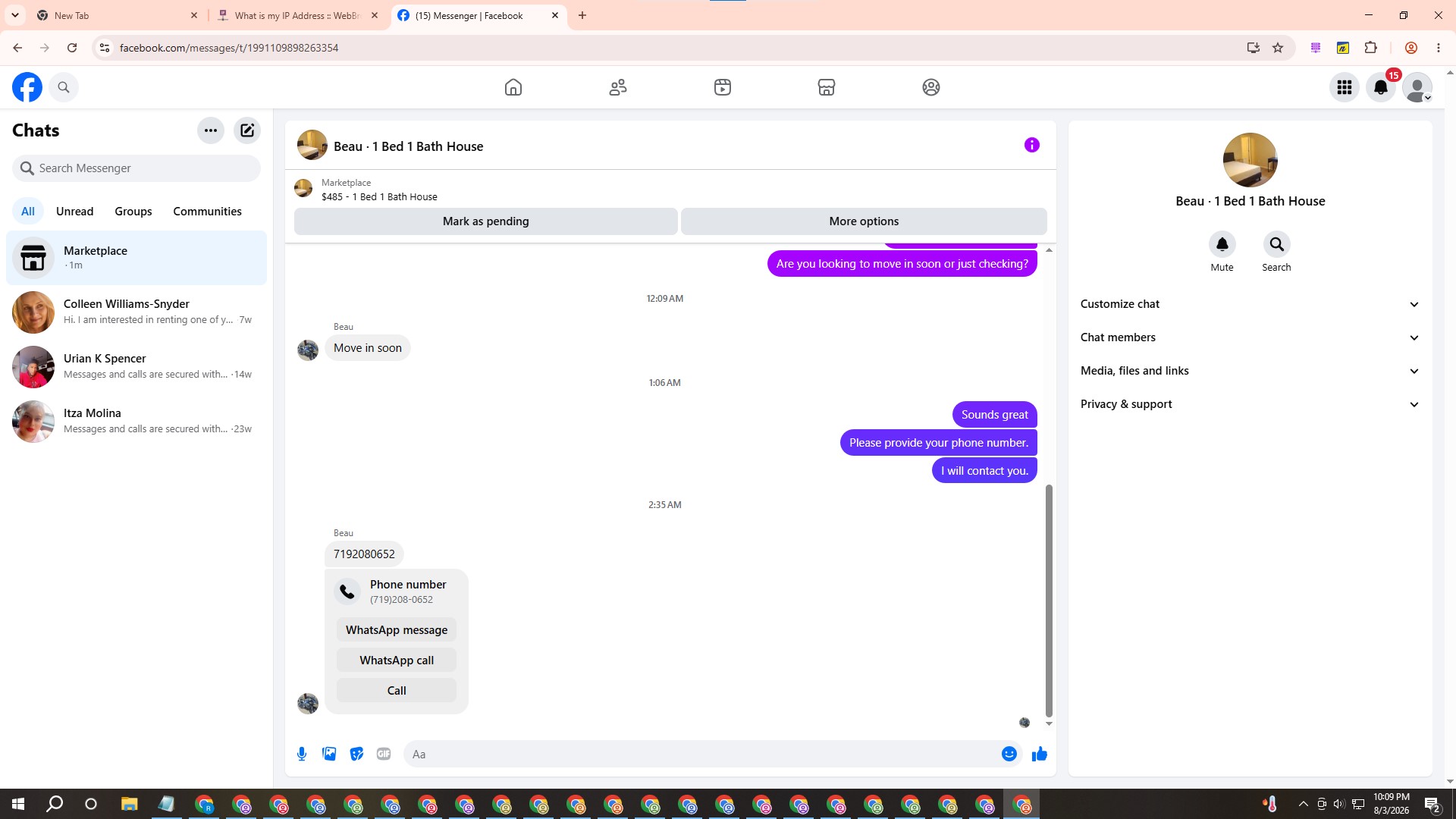The image size is (1456, 819).
Task: Select the All chats filter
Action: pyautogui.click(x=28, y=212)
